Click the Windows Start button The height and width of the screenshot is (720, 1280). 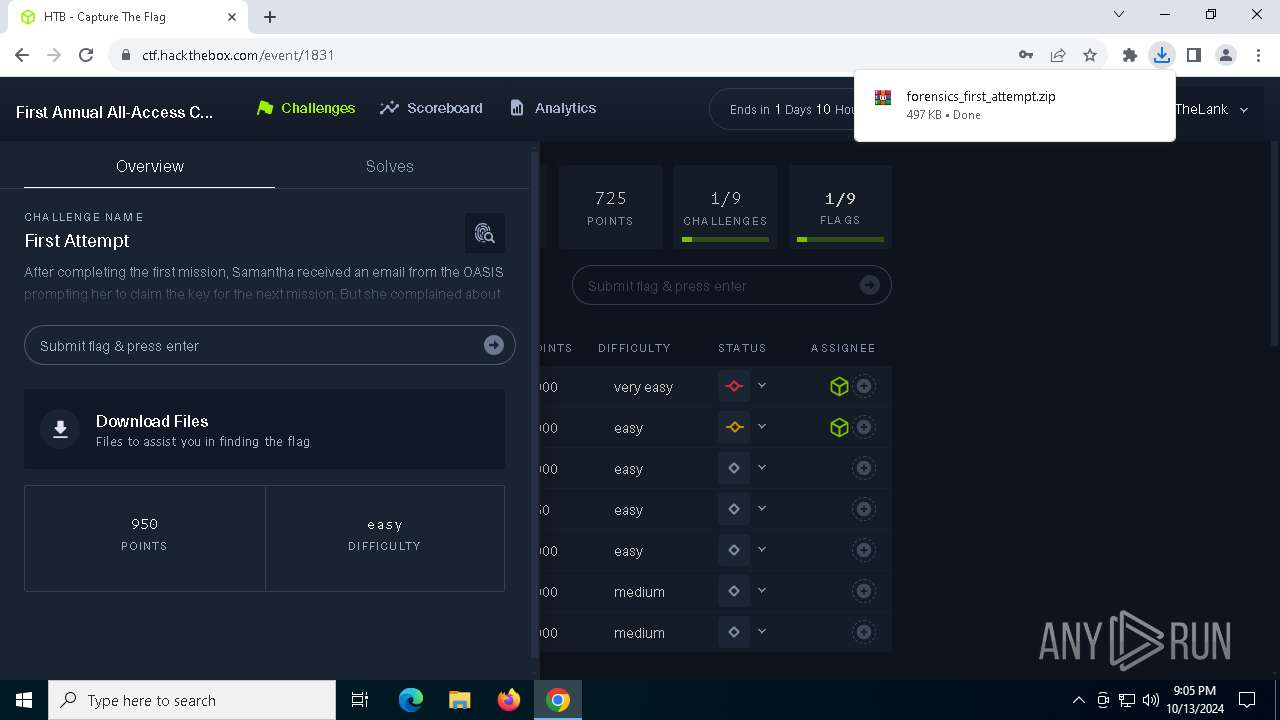(24, 700)
